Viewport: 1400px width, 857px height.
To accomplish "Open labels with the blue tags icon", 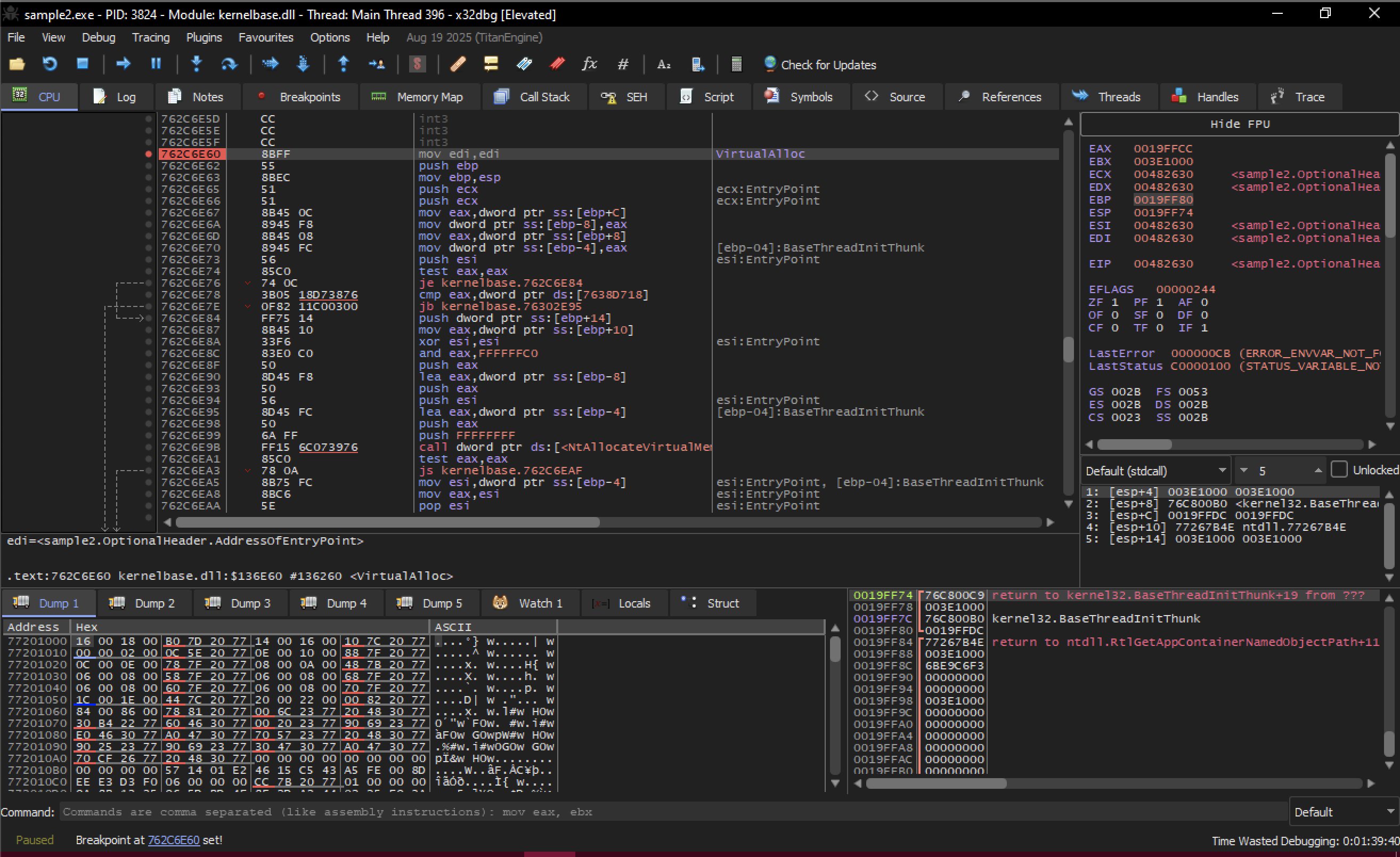I will coord(524,64).
